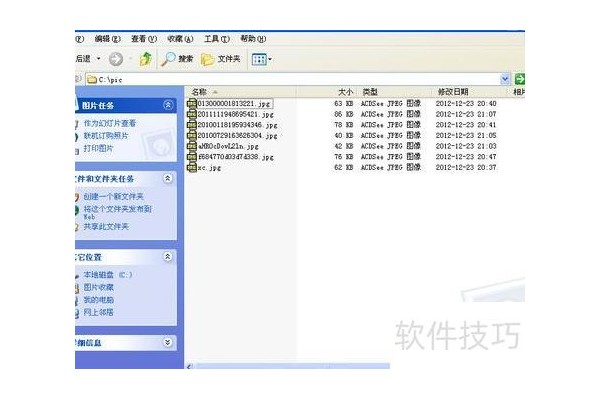Screen dimensions: 600x400
Task: Click the horizontal scrollbar track
Action: tap(292, 366)
